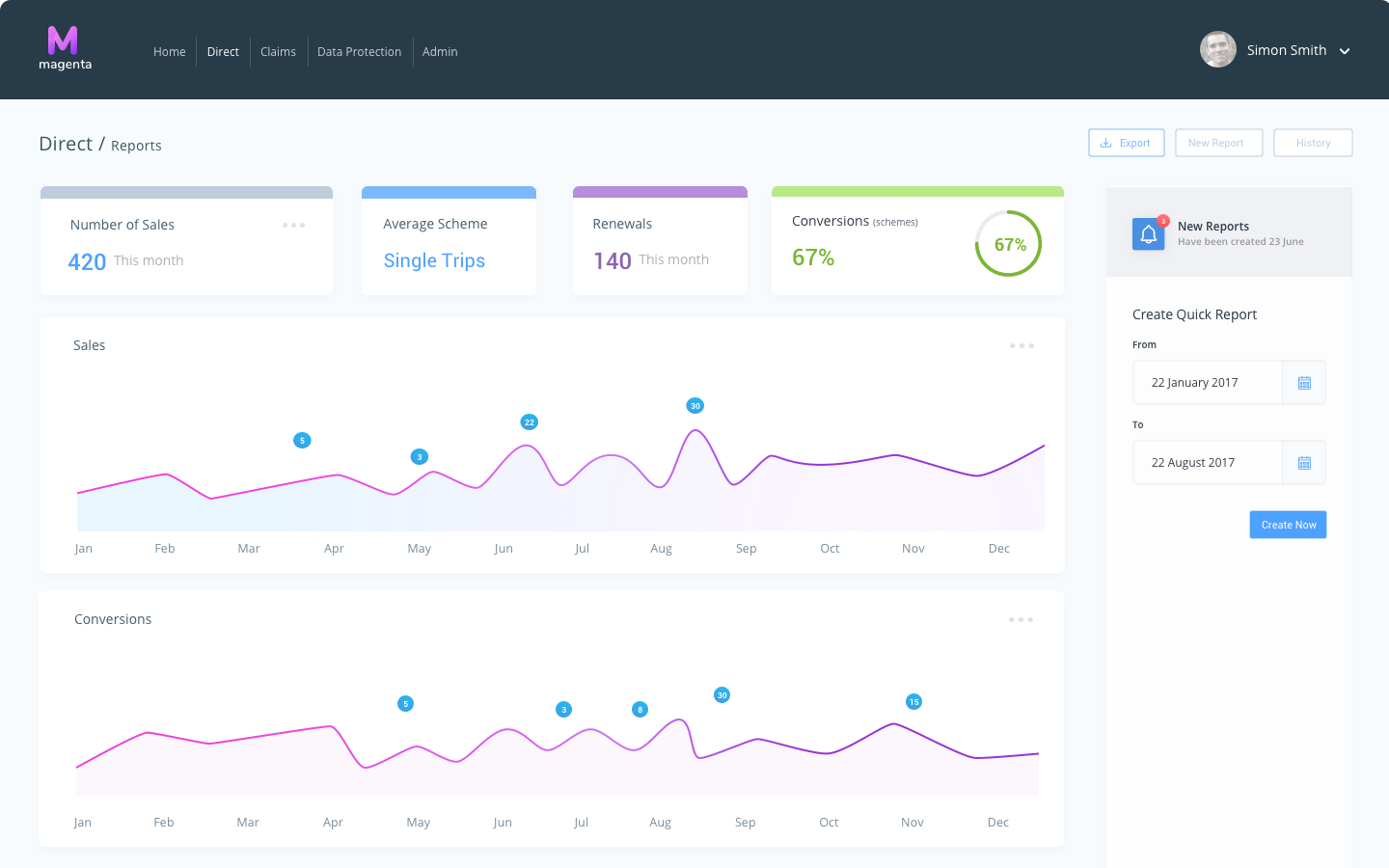The image size is (1389, 868).
Task: Expand the Simon Smith user dropdown
Action: point(1345,51)
